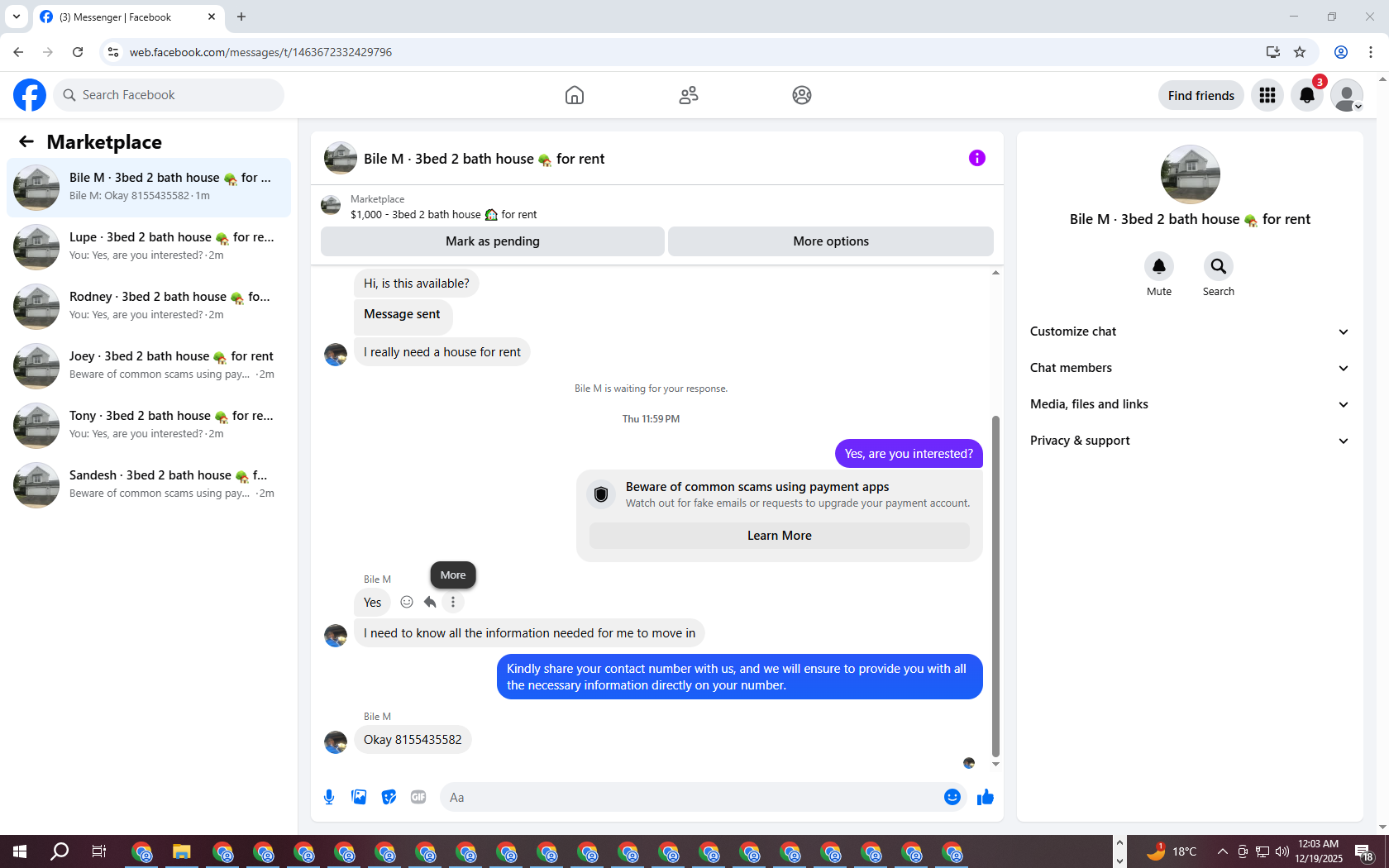Open More options for the 'Yes' message
Screen dimensions: 1389x868
pyautogui.click(x=453, y=602)
